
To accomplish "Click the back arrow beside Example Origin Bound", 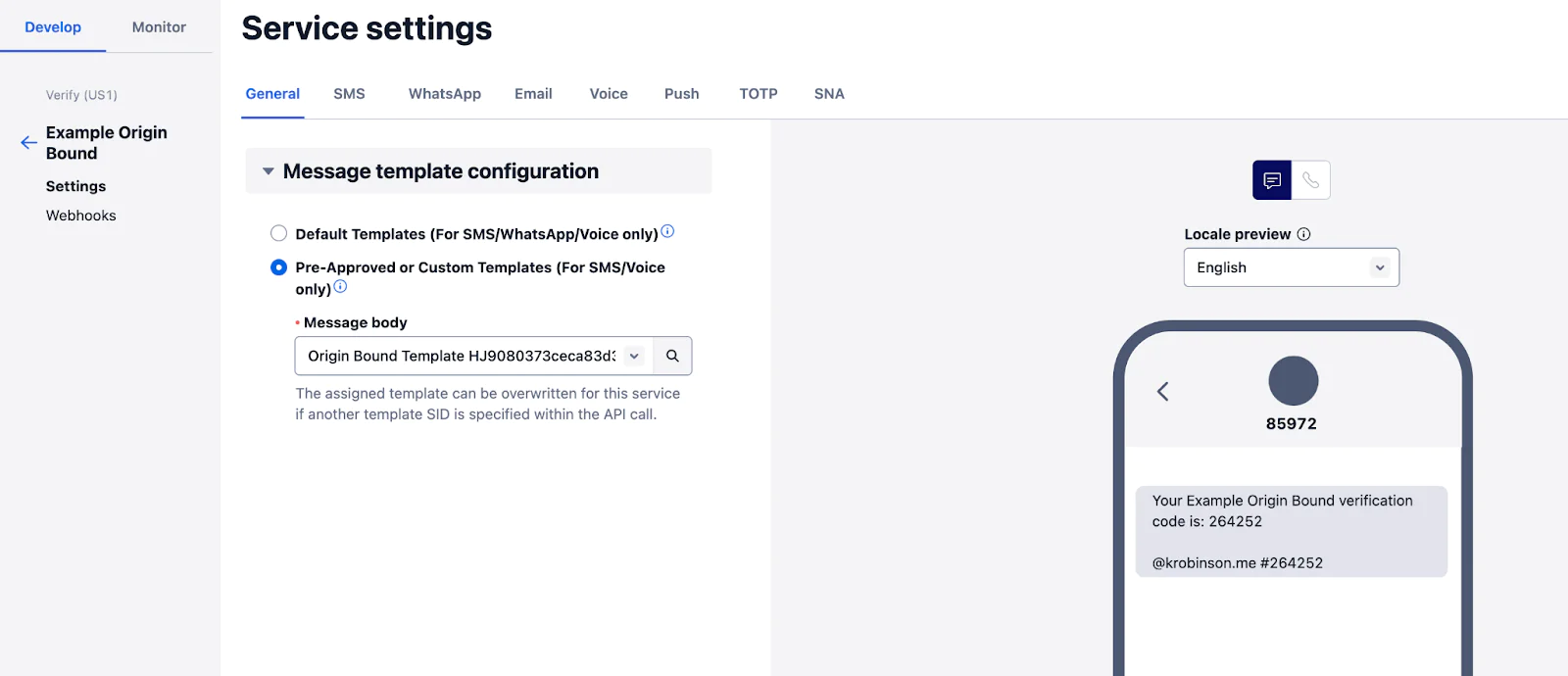I will pyautogui.click(x=27, y=142).
